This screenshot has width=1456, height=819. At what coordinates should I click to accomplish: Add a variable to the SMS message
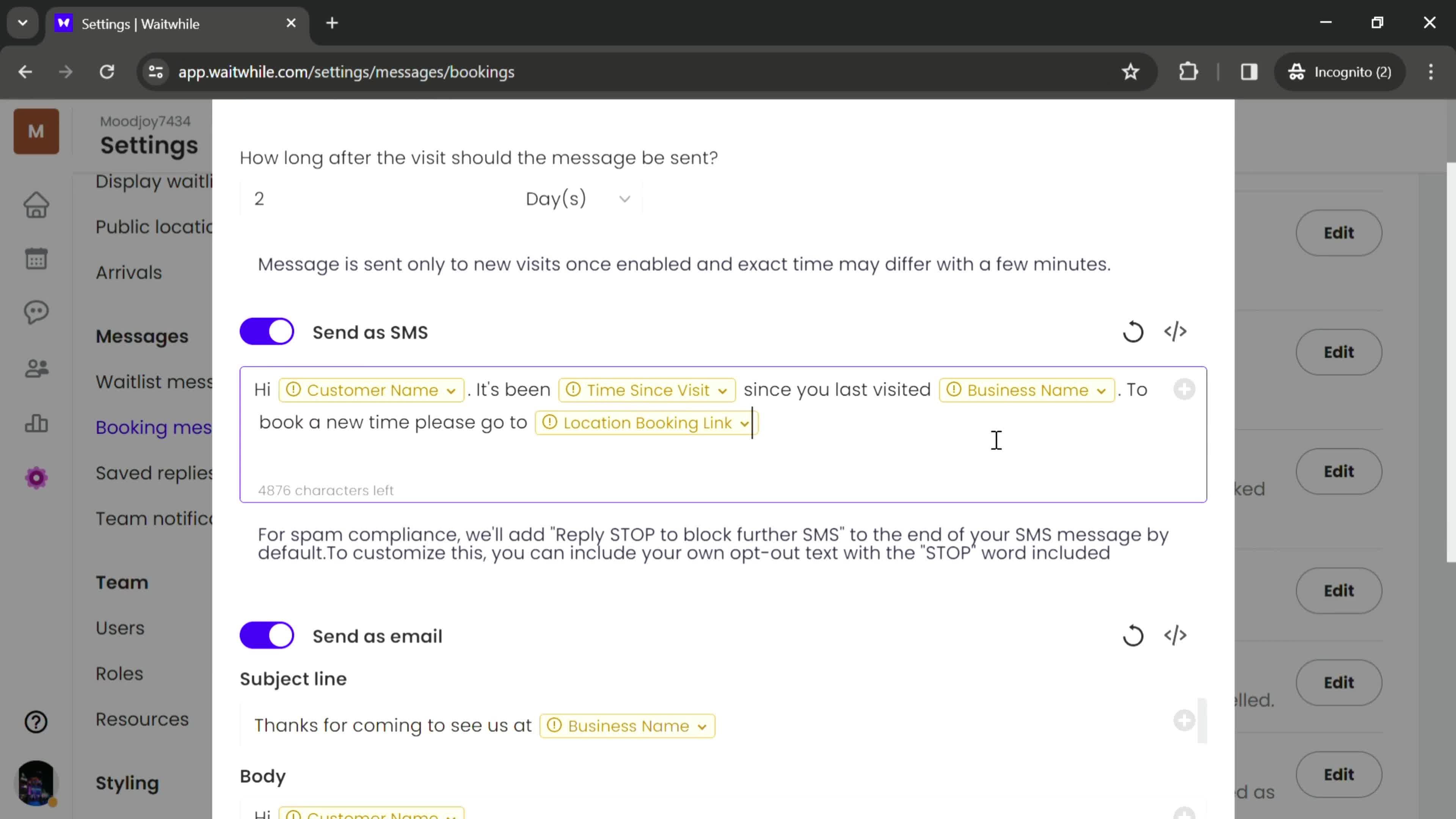point(1184,389)
